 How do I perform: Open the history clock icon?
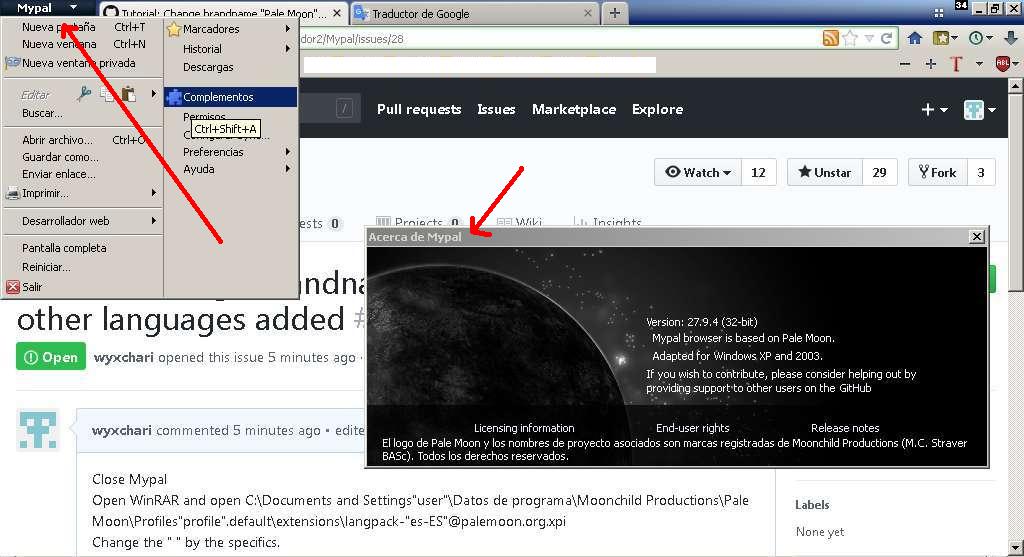tap(976, 39)
